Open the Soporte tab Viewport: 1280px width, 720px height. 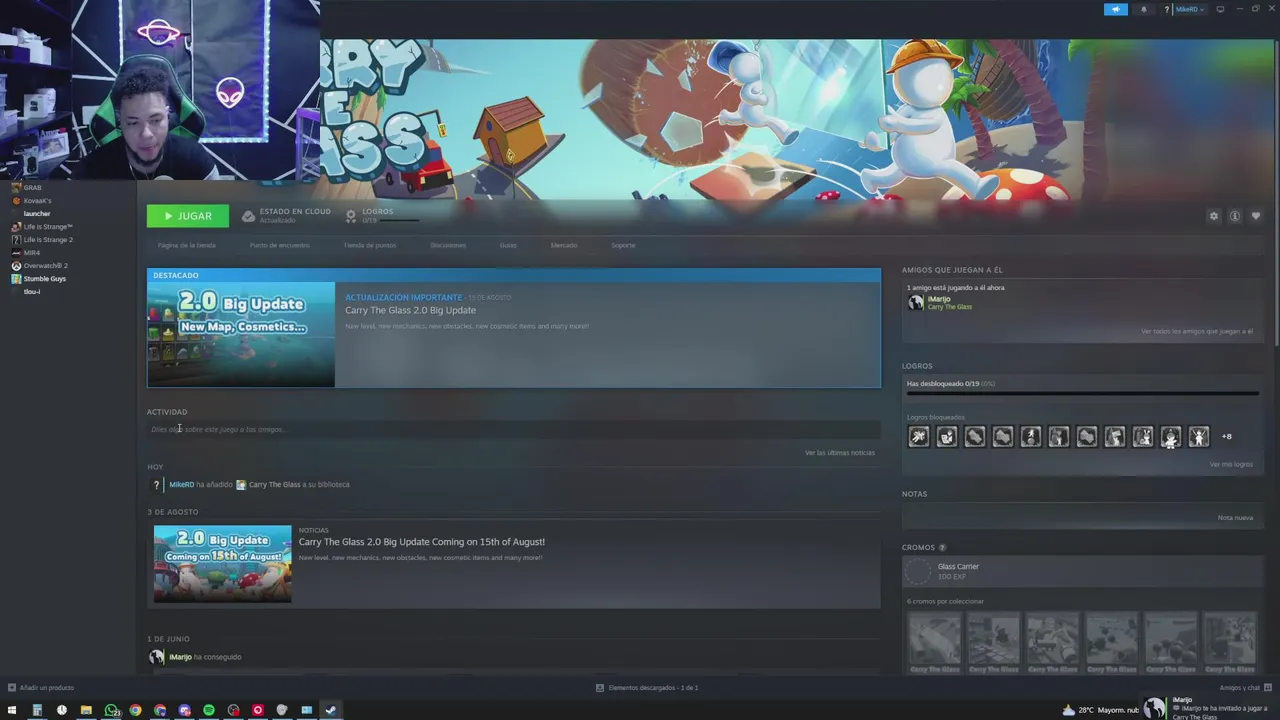point(623,245)
